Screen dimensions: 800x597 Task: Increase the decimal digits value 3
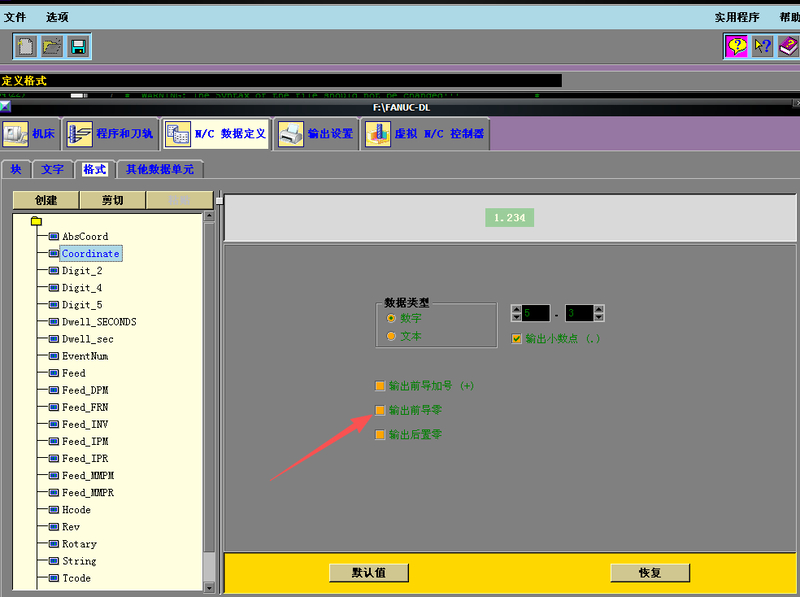[x=599, y=309]
